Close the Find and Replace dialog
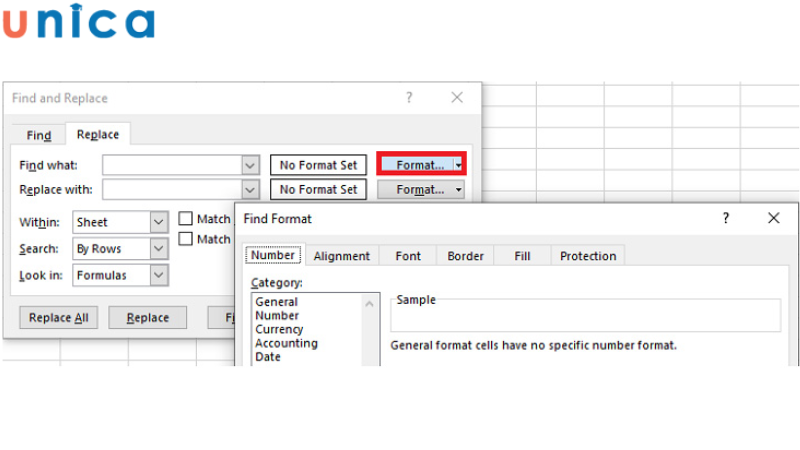This screenshot has width=800, height=450. click(x=457, y=97)
